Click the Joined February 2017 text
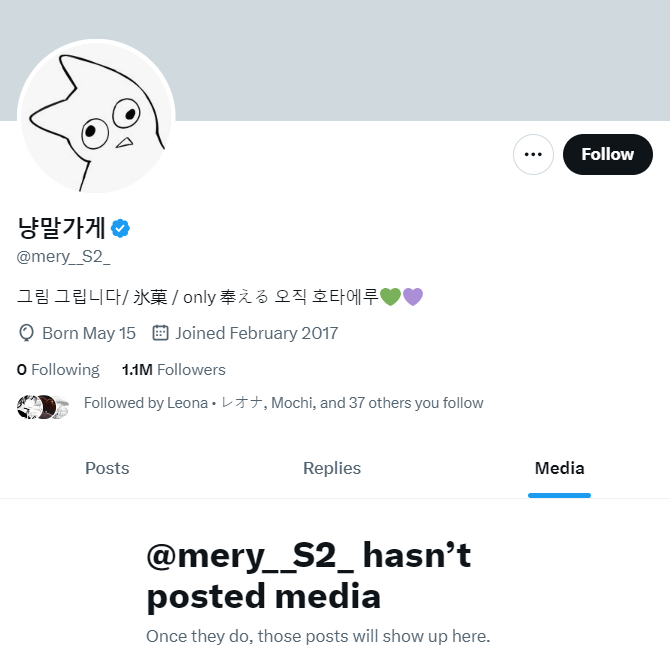Screen dimensions: 670x669 pos(256,333)
